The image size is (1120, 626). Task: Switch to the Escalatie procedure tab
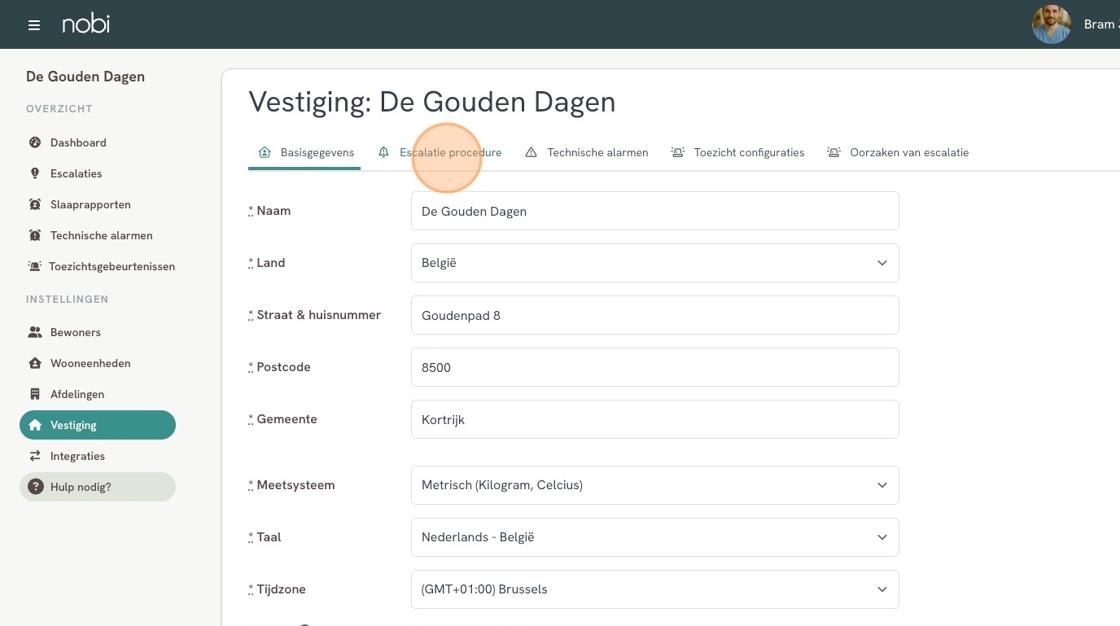[450, 153]
